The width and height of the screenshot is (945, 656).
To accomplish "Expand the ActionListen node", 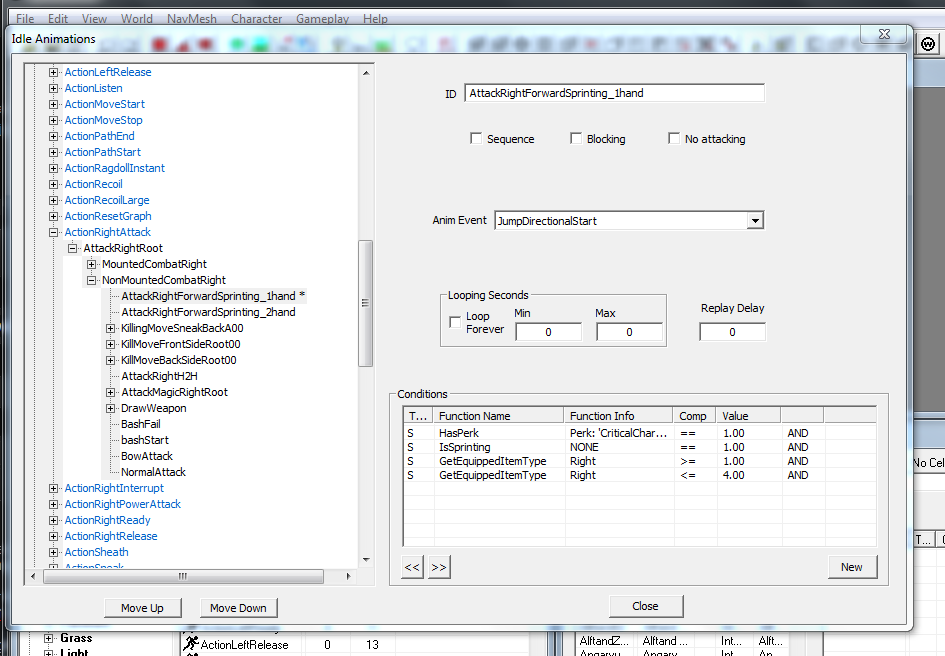I will click(x=54, y=88).
